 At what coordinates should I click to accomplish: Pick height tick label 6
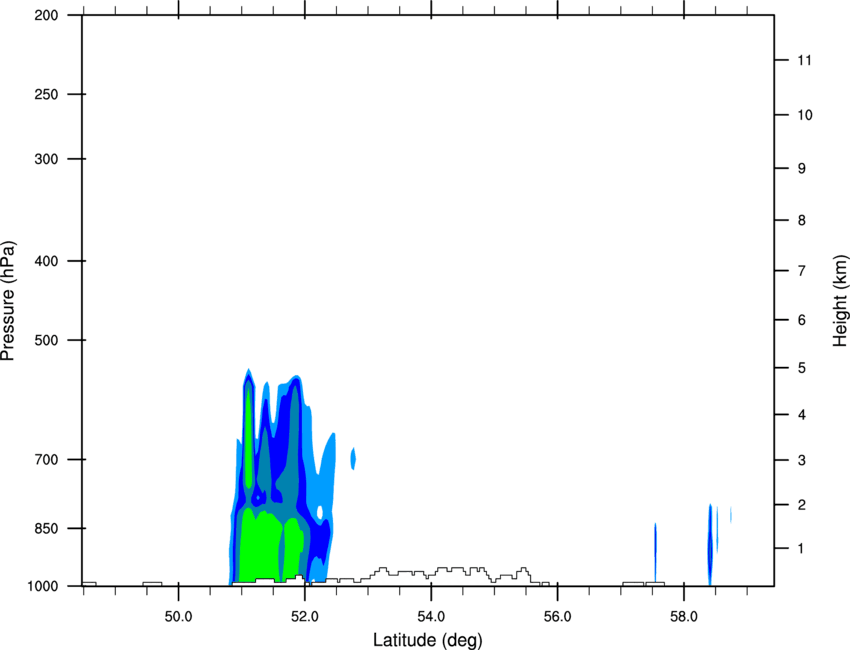802,320
